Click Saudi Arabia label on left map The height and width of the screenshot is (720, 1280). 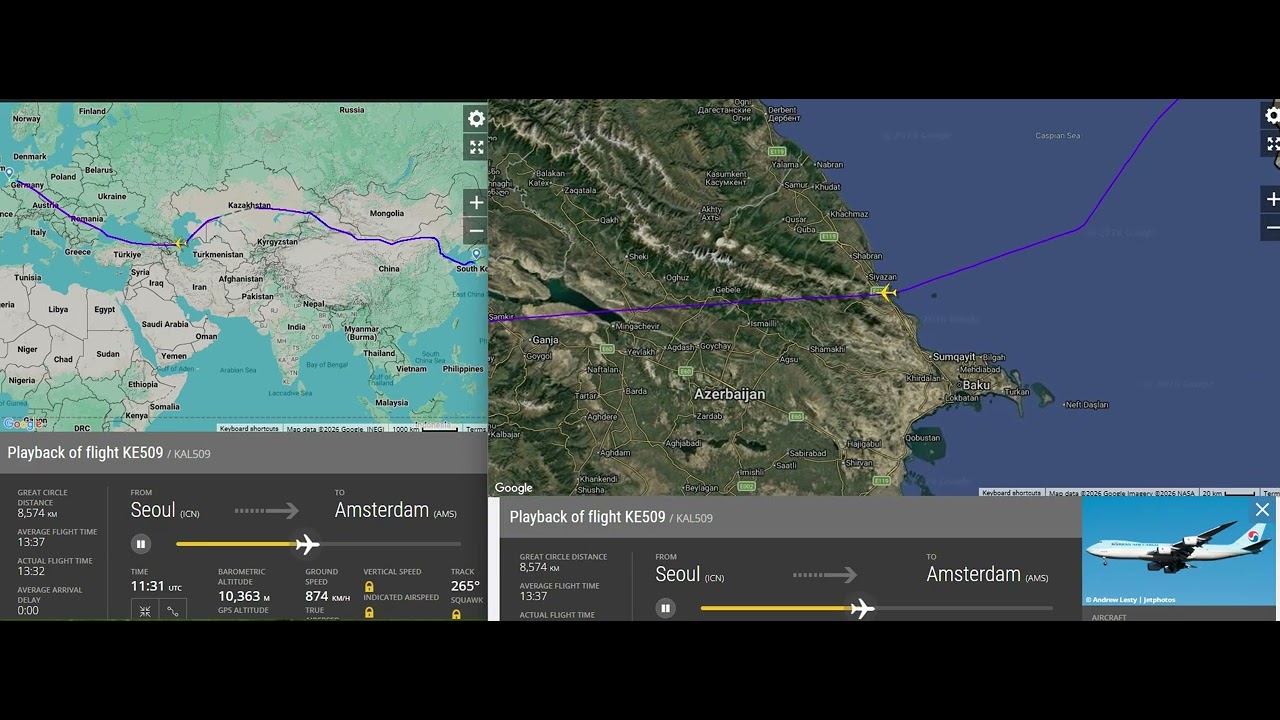pos(165,324)
